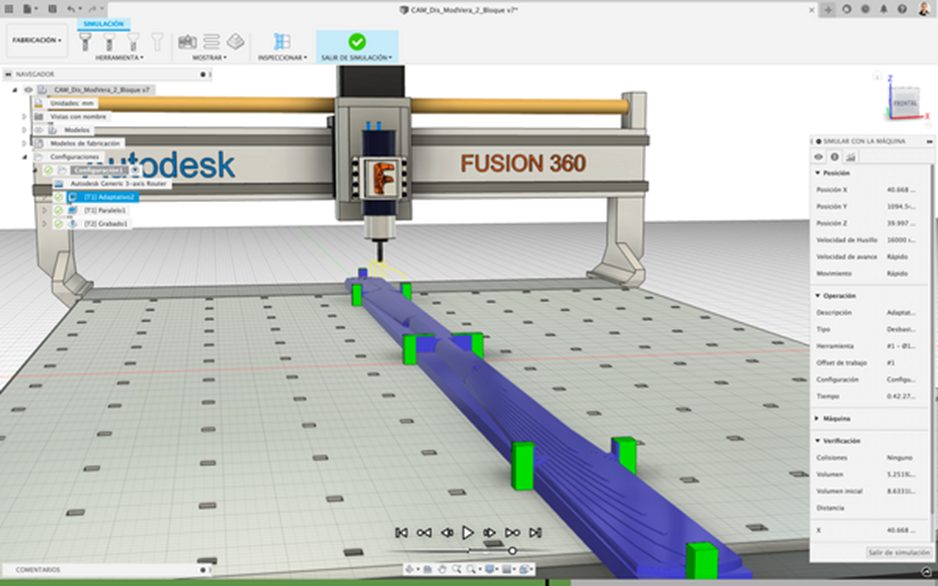Open the info tab in simulation panel
The width and height of the screenshot is (938, 586).
click(x=835, y=157)
